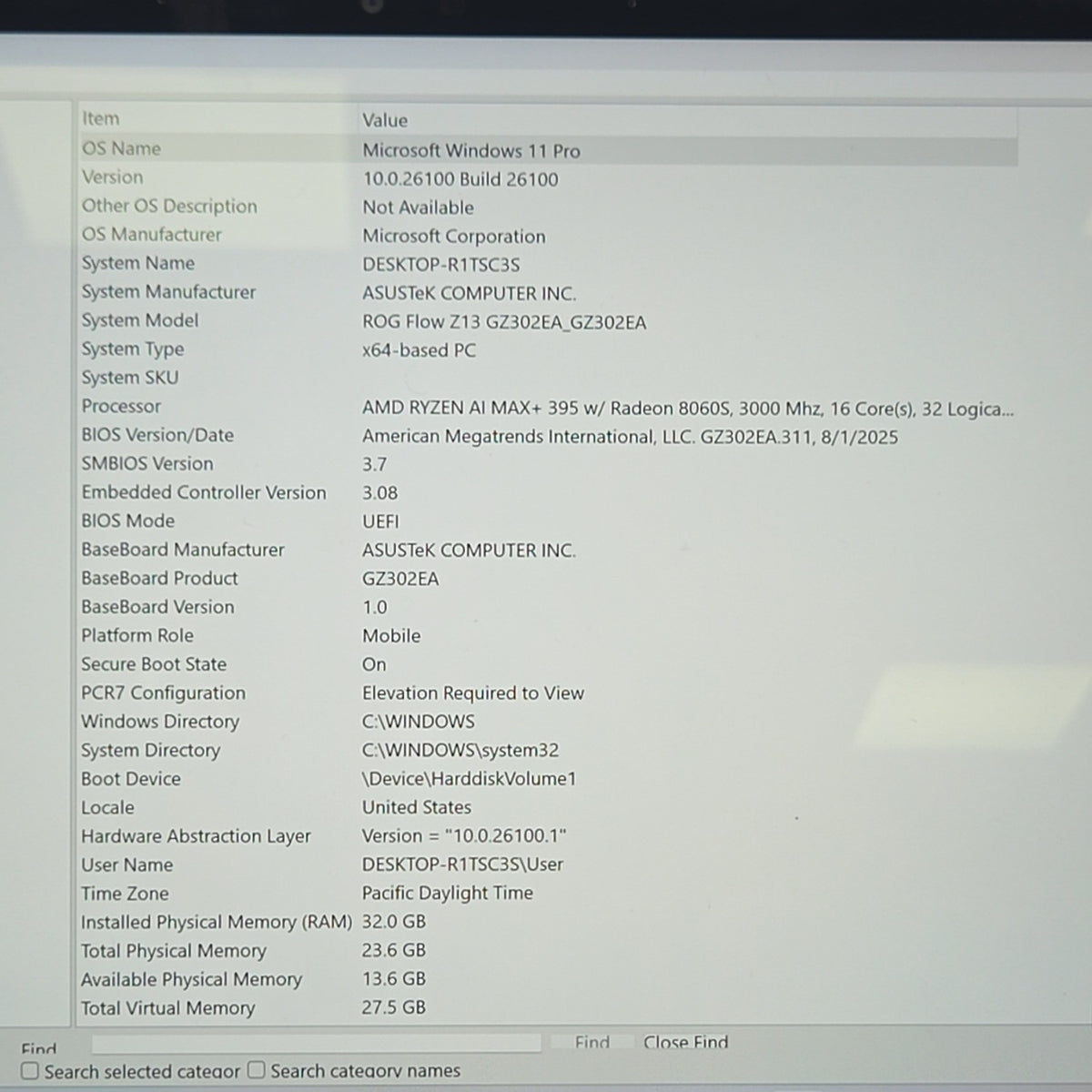Select the Available Physical Memory row
The height and width of the screenshot is (1092, 1092).
[548, 979]
